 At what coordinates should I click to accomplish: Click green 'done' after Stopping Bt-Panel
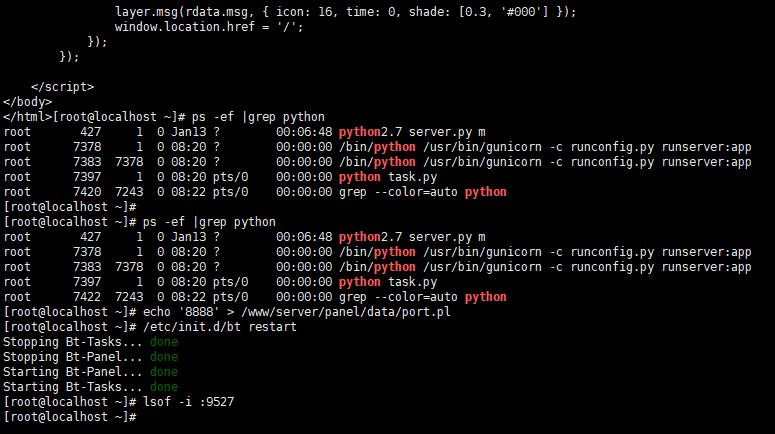pos(164,357)
